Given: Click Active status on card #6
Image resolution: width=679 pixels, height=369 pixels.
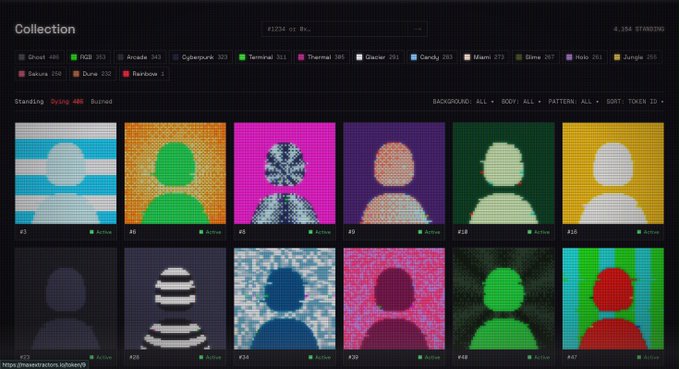Looking at the screenshot, I should 210,232.
